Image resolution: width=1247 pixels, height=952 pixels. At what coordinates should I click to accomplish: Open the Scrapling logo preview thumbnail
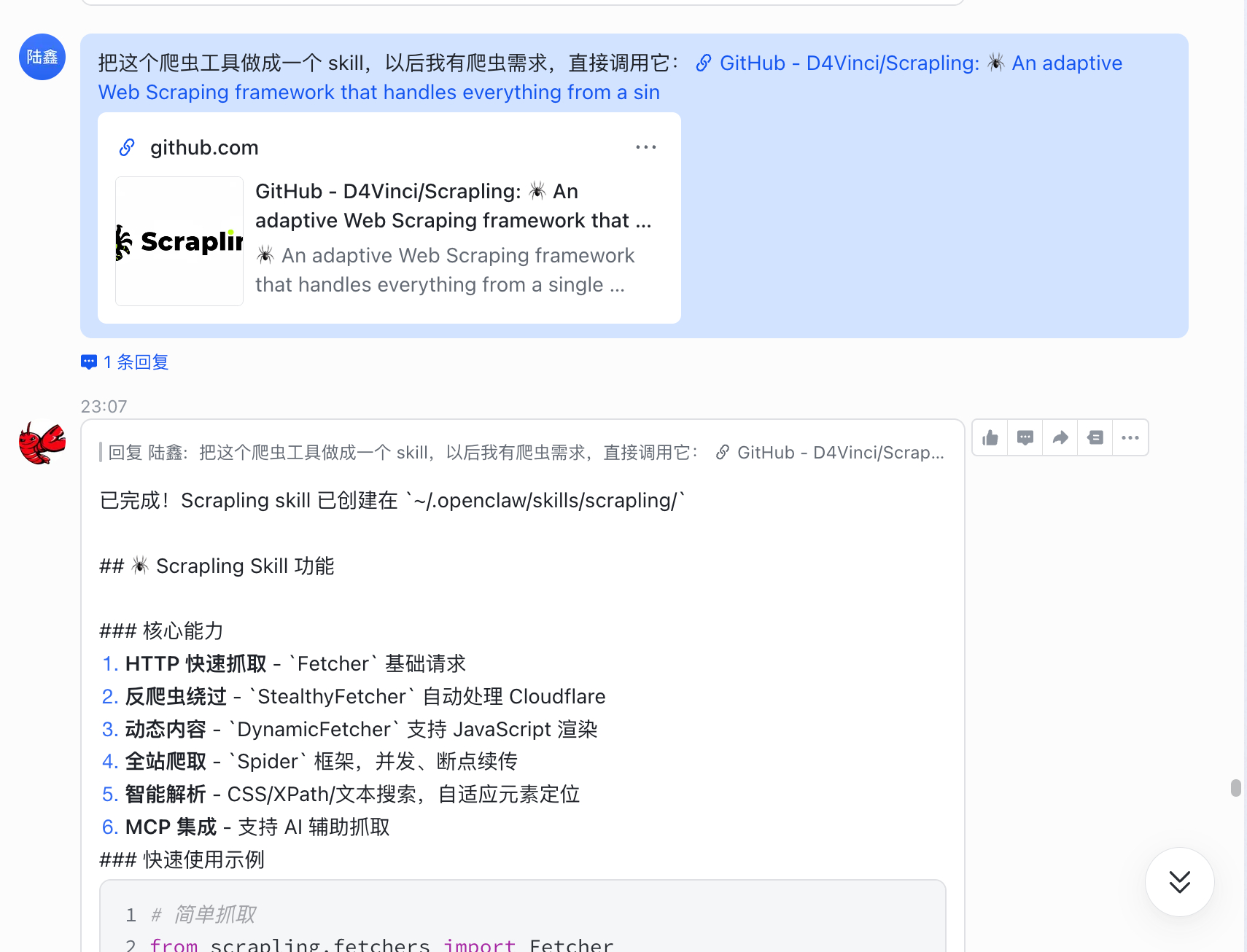[x=179, y=241]
